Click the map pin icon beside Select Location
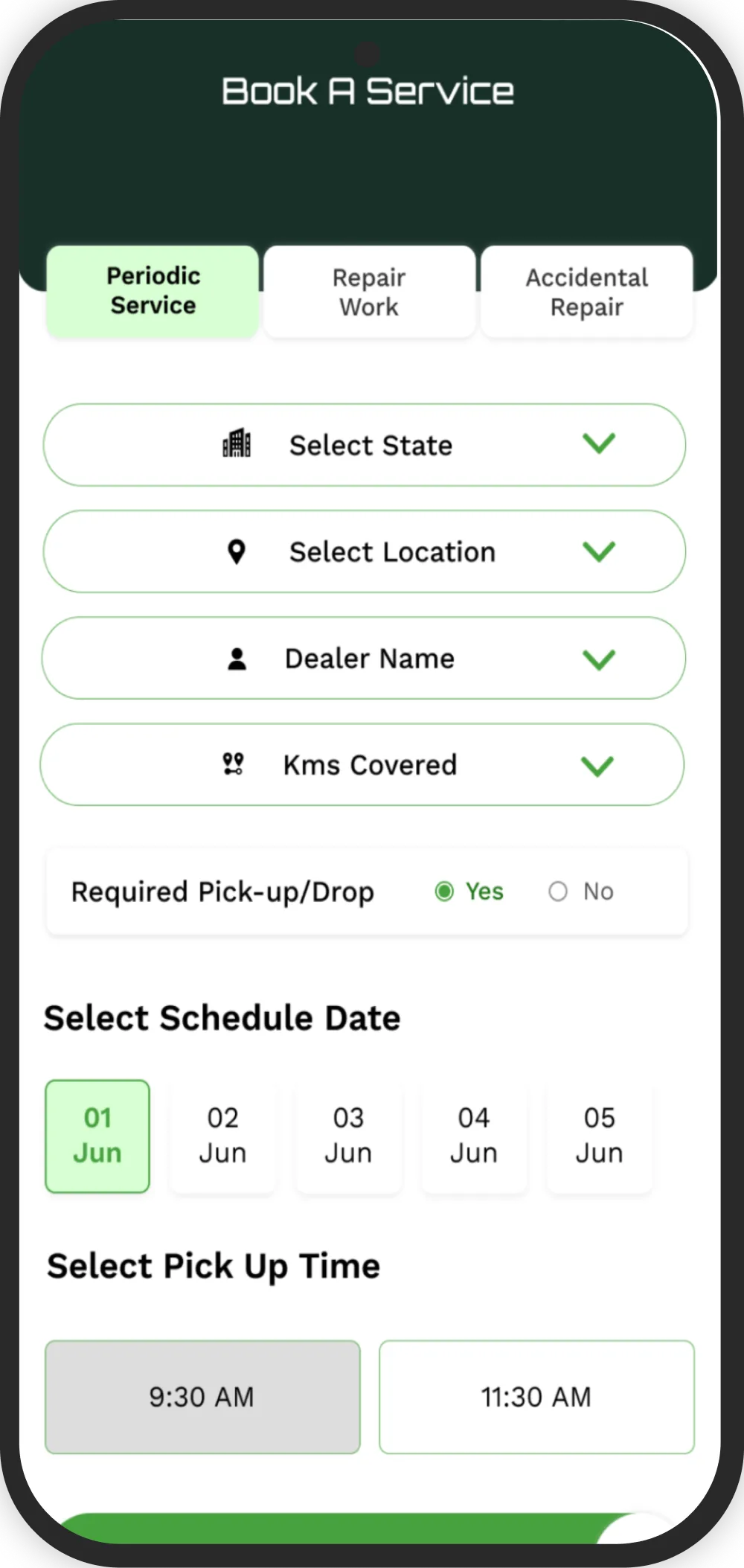Screen dimensions: 744x1568 (237, 552)
